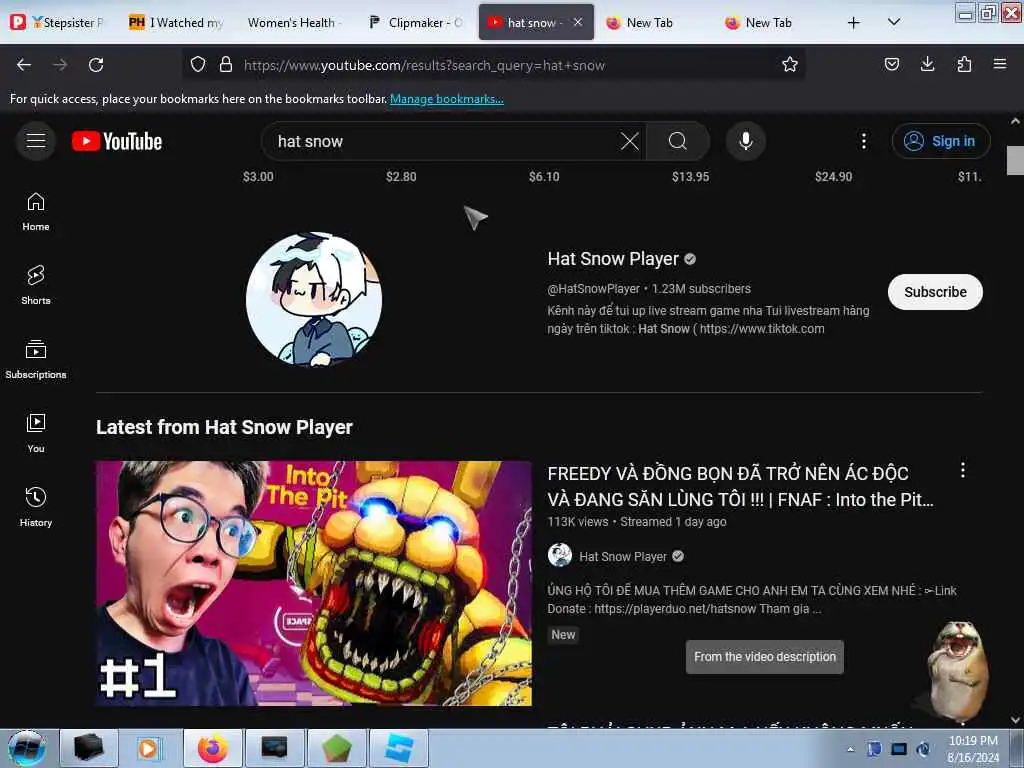Open the media player taskbar icon

(149, 748)
